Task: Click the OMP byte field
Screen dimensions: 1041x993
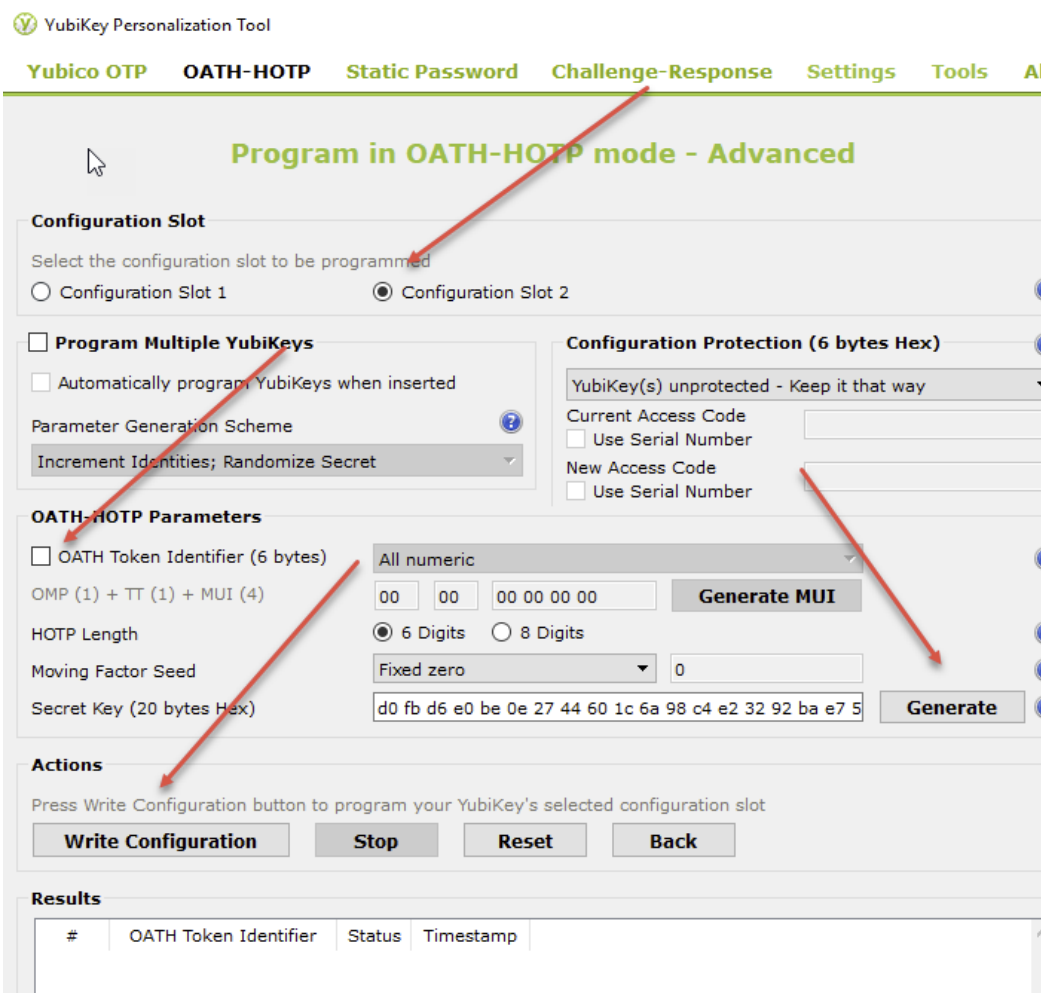Action: tap(396, 596)
